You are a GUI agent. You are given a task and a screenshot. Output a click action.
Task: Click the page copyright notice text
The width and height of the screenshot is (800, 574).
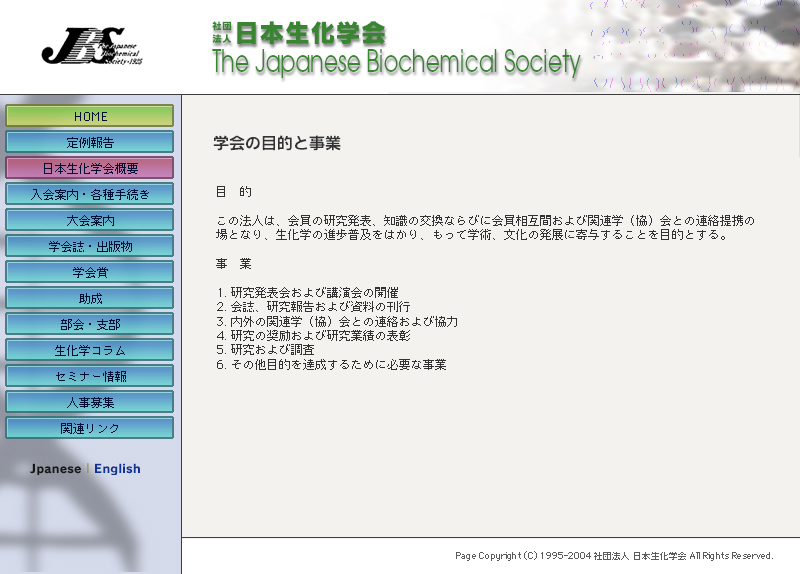(613, 556)
